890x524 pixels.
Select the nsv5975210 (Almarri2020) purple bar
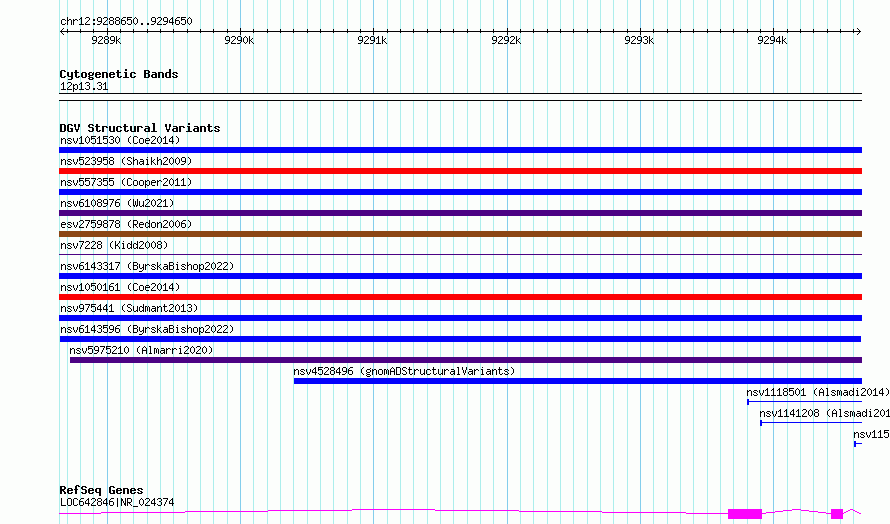[x=466, y=360]
